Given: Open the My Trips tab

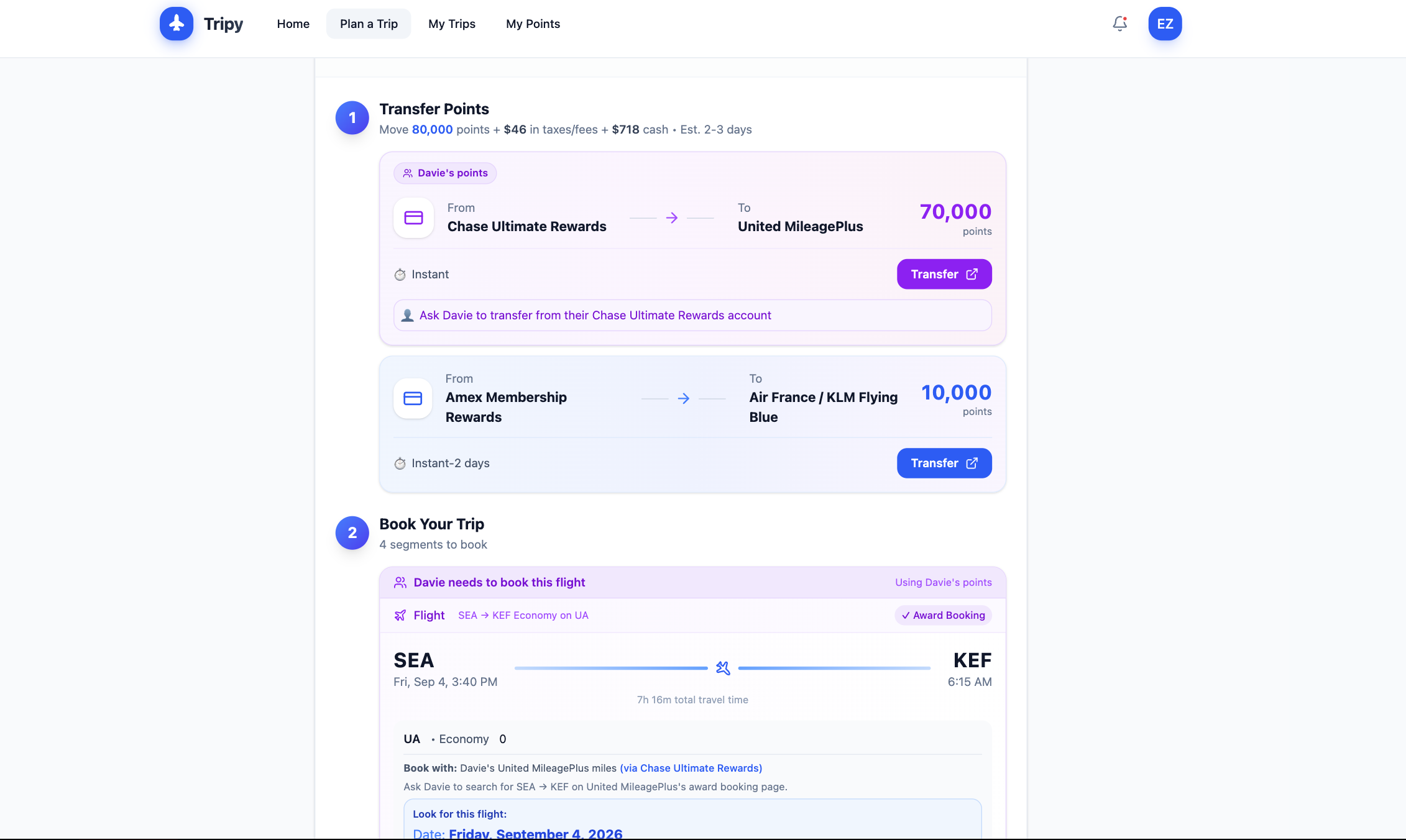Looking at the screenshot, I should (451, 24).
